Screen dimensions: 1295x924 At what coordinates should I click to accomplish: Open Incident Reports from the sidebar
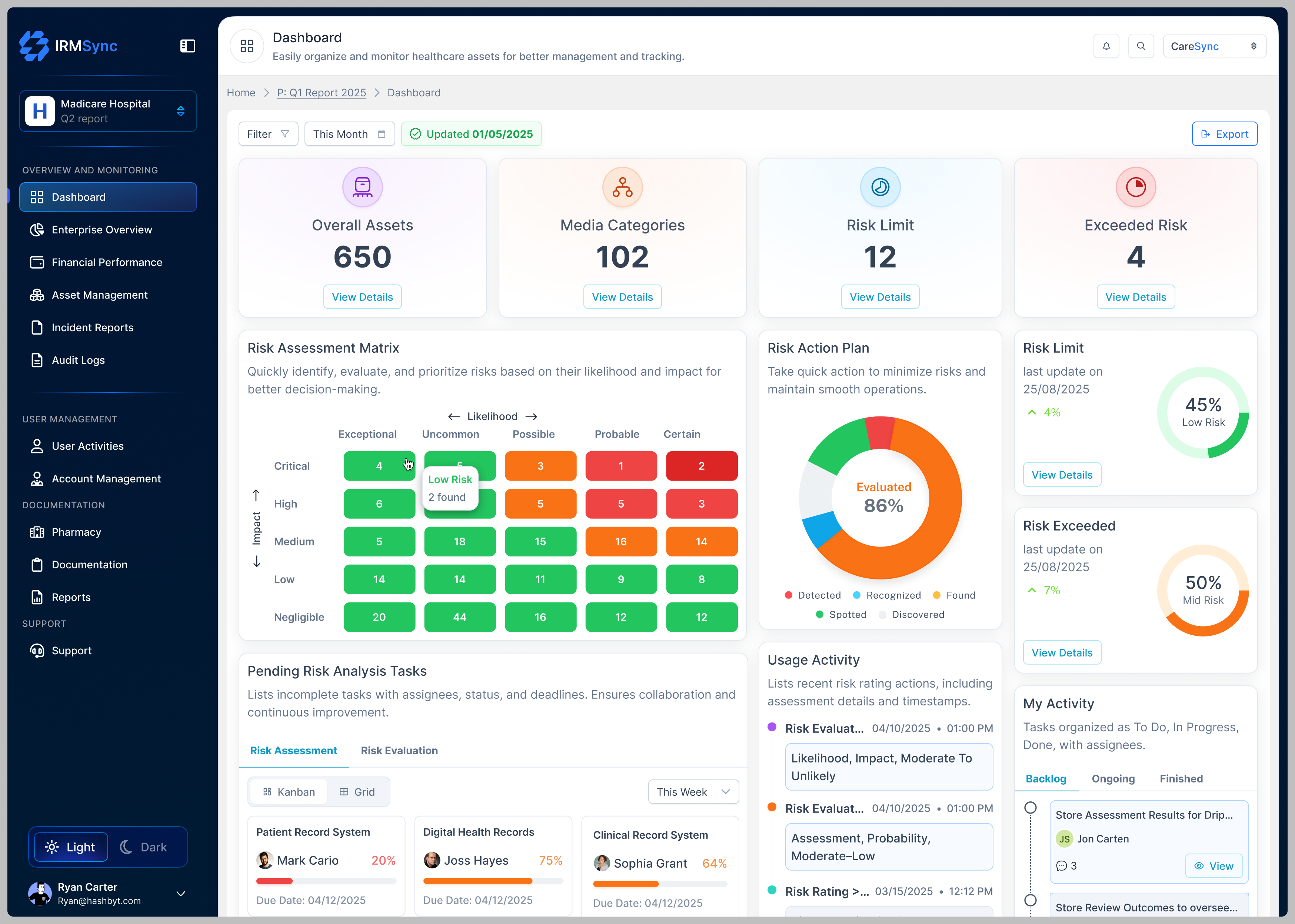click(92, 327)
